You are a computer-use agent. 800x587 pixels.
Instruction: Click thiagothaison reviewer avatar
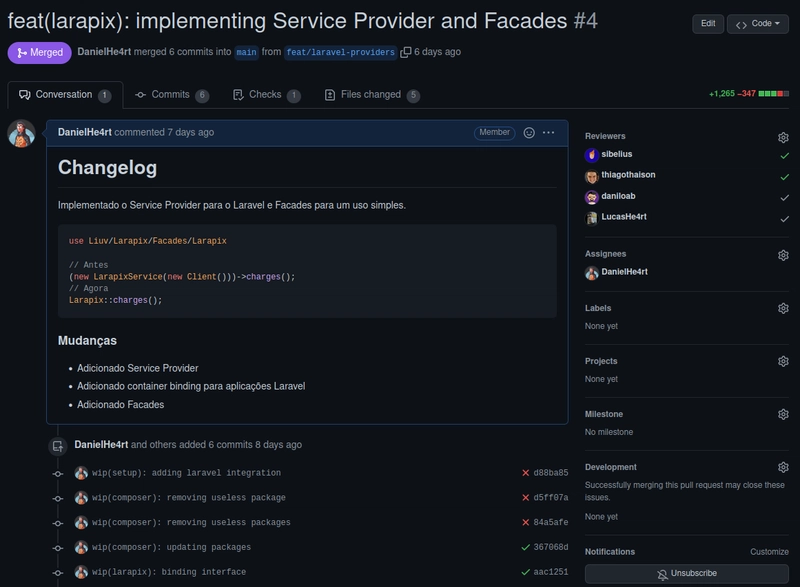592,176
